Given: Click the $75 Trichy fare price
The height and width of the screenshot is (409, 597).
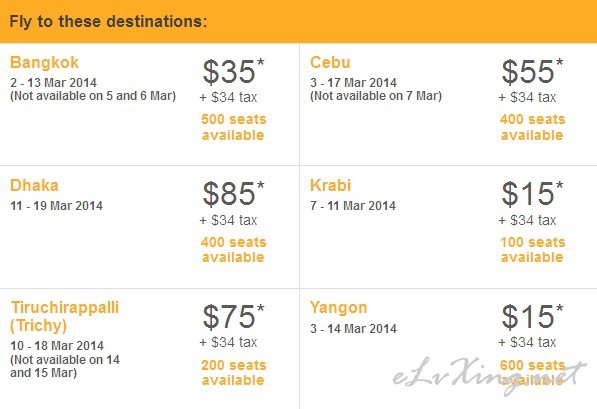Looking at the screenshot, I should click(233, 316).
